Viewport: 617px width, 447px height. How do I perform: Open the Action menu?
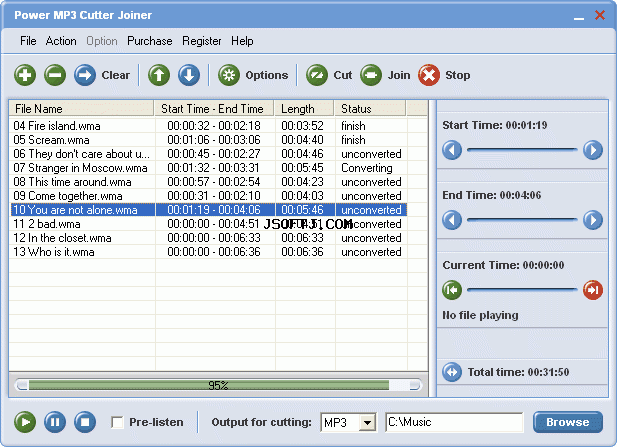pos(61,41)
